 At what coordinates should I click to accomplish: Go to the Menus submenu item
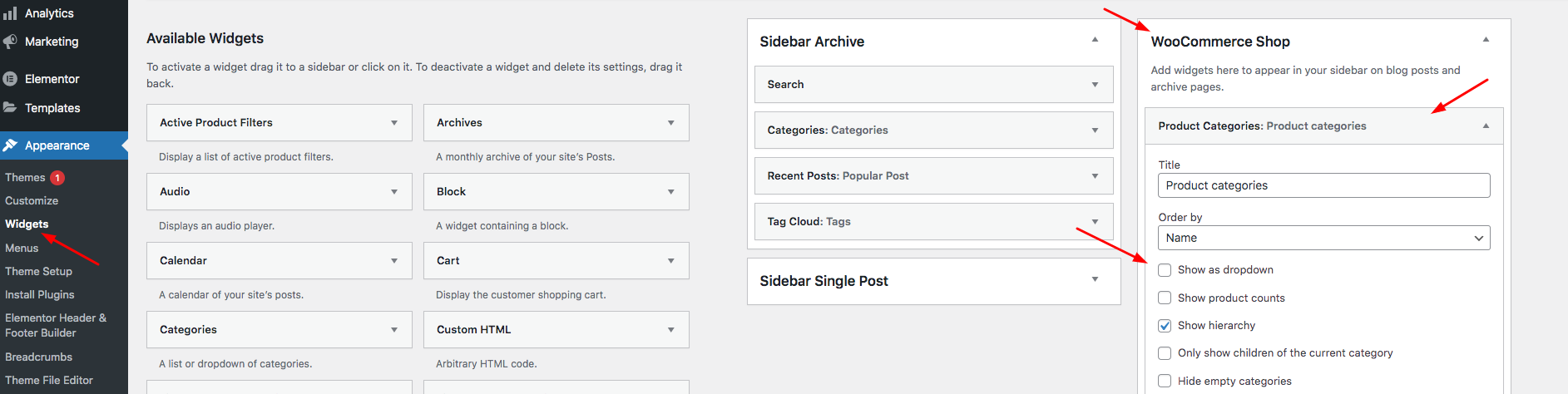pyautogui.click(x=22, y=248)
